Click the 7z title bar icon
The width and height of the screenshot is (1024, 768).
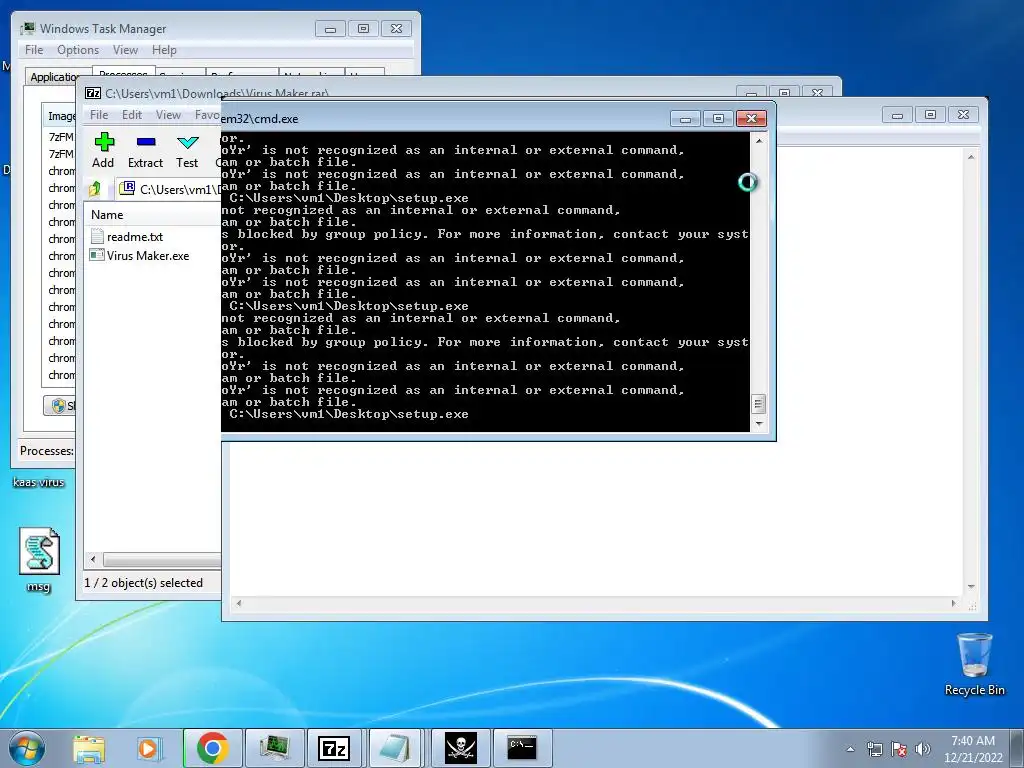[93, 93]
